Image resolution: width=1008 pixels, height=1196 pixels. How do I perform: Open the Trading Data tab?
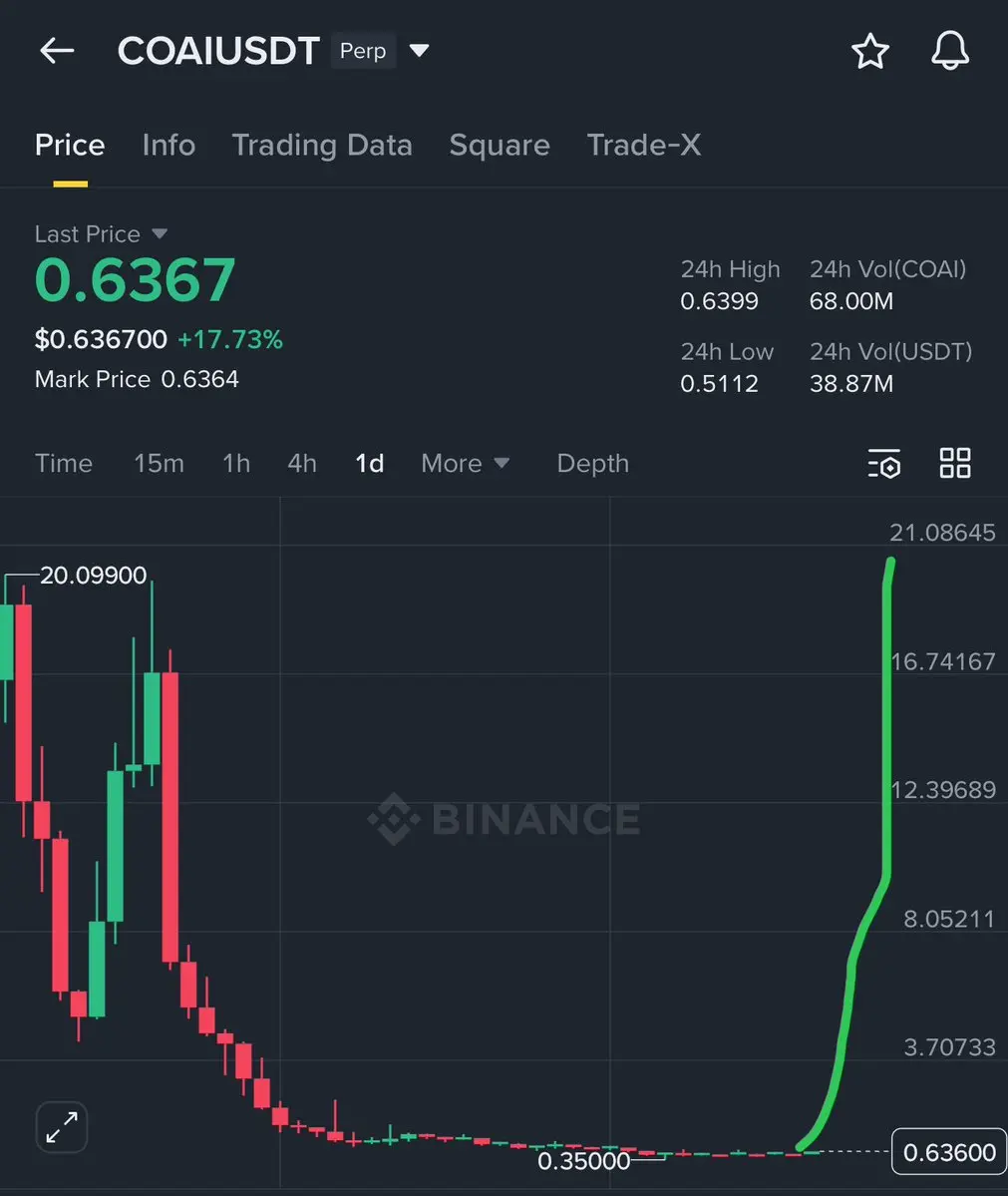click(x=322, y=145)
